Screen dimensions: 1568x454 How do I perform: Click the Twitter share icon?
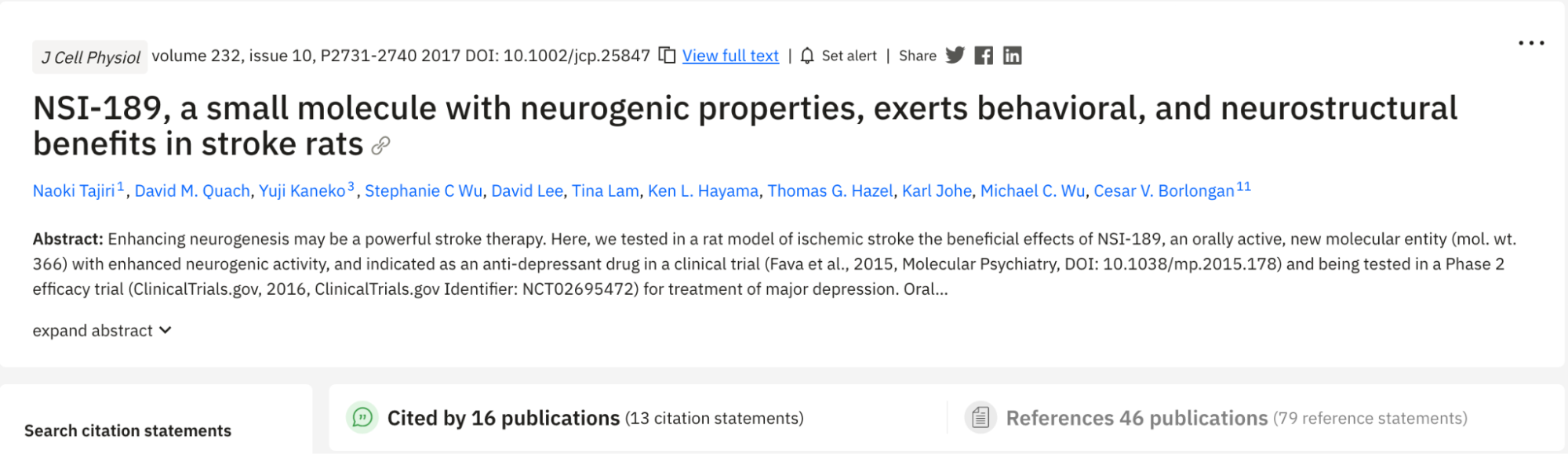[955, 56]
